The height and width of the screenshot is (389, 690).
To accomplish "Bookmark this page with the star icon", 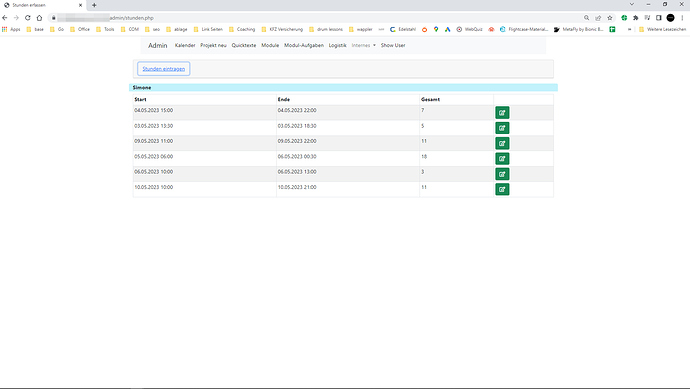I will click(610, 18).
